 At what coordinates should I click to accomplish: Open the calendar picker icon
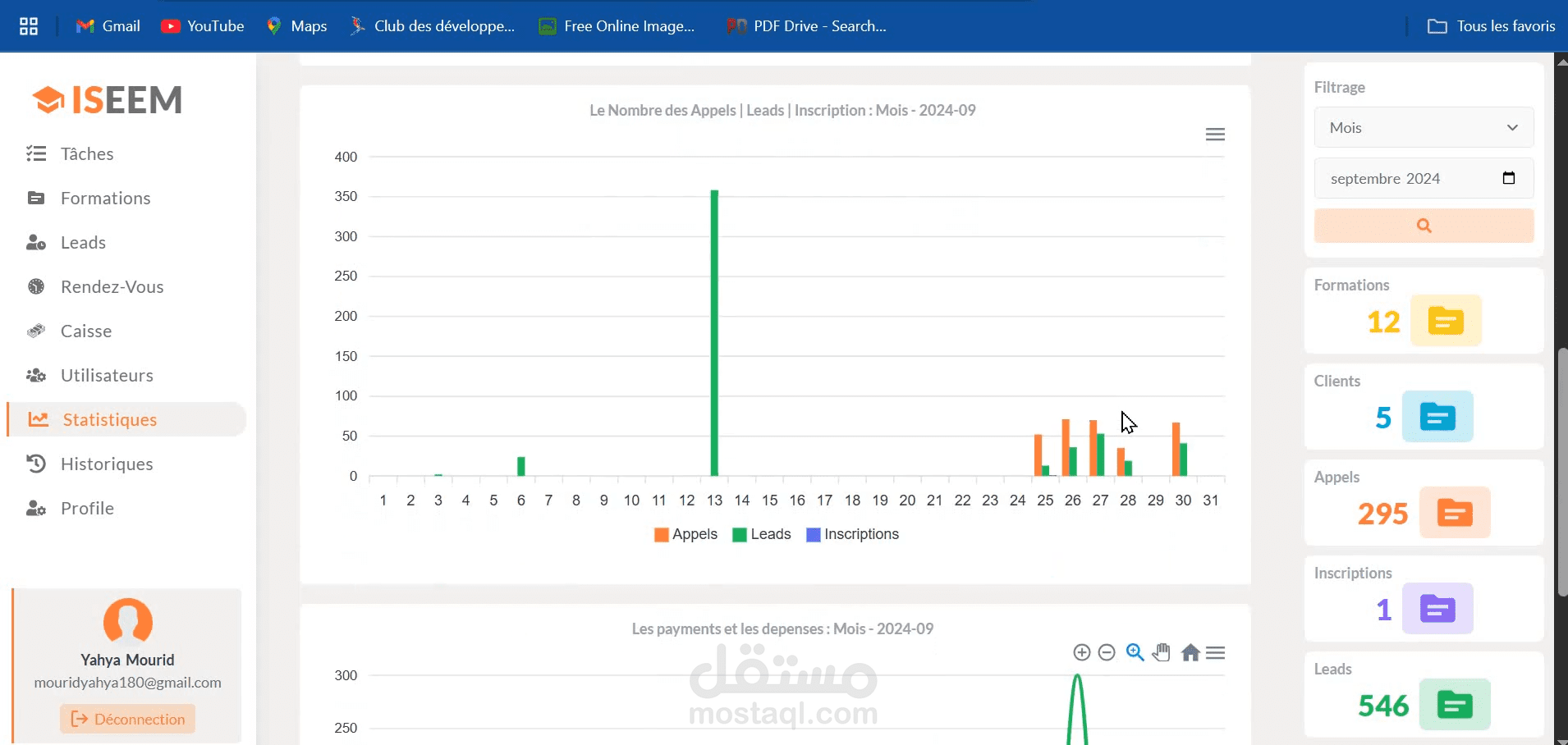point(1509,178)
